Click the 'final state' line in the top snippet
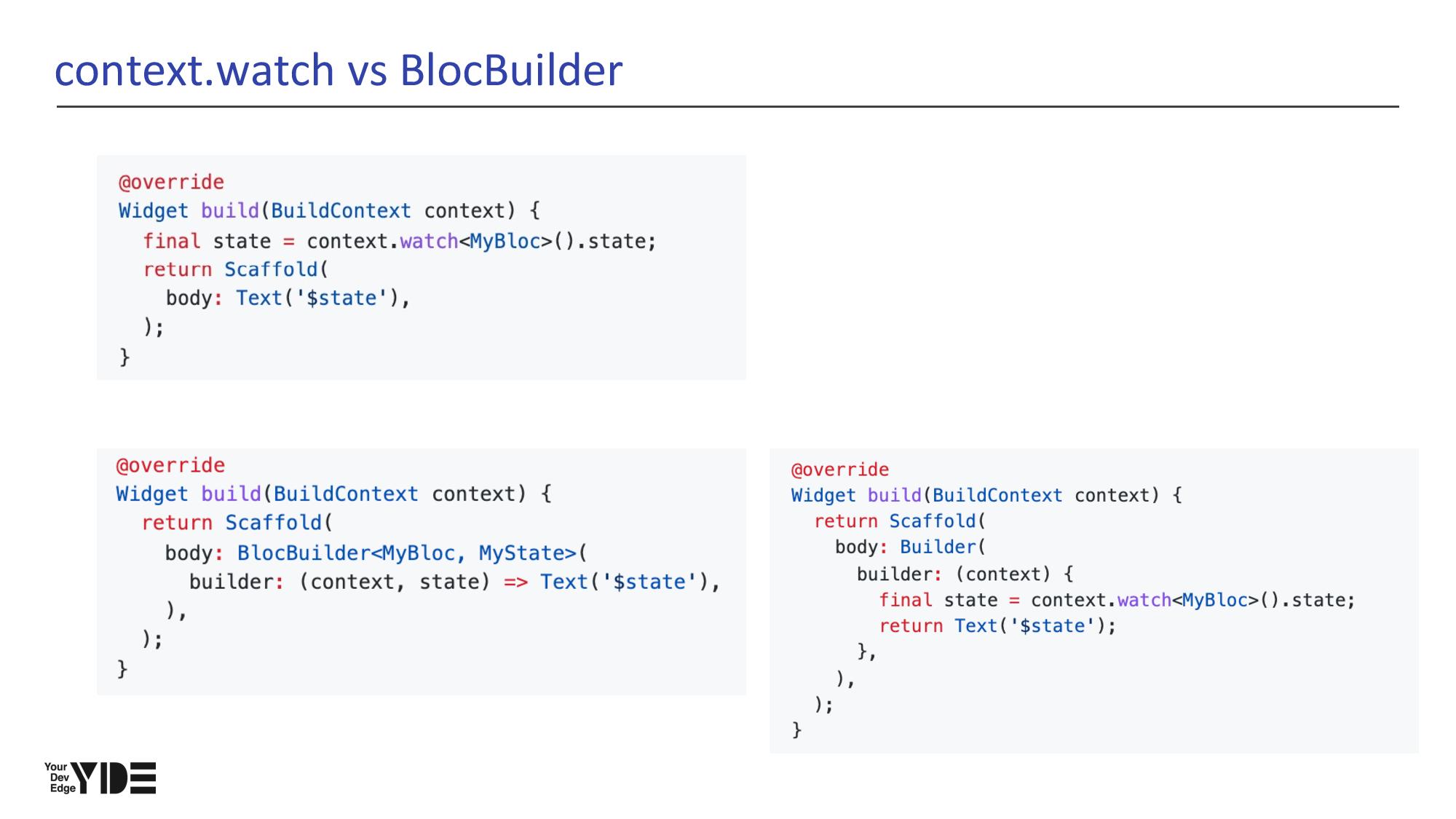This screenshot has height=819, width=1456. click(x=399, y=241)
